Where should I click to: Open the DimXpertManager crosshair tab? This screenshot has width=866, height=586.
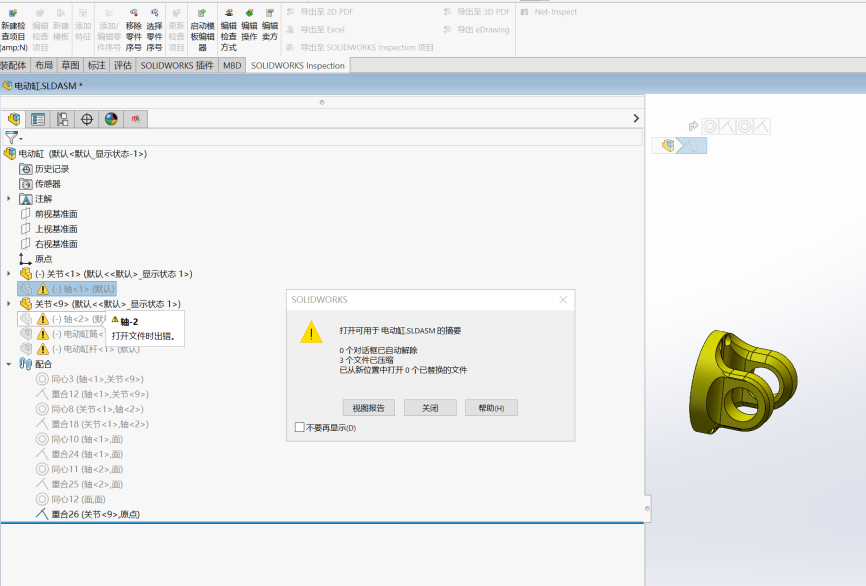click(x=87, y=119)
